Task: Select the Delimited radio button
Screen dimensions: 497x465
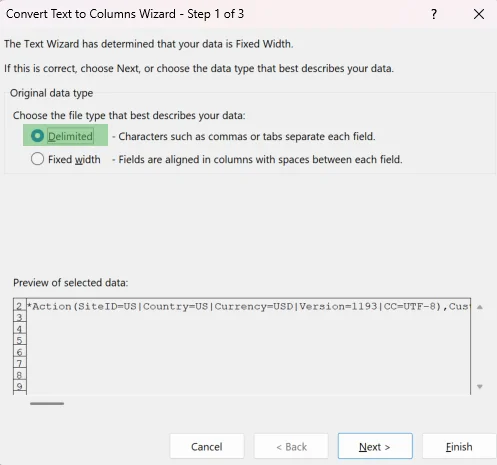Action: 37,136
